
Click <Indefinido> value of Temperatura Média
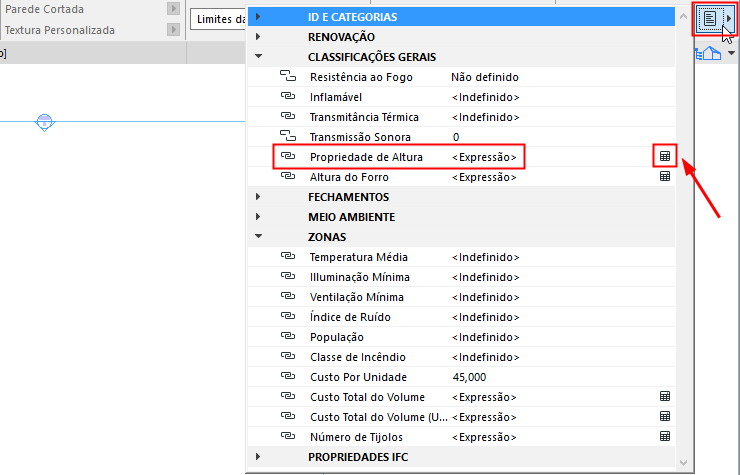[x=486, y=257]
